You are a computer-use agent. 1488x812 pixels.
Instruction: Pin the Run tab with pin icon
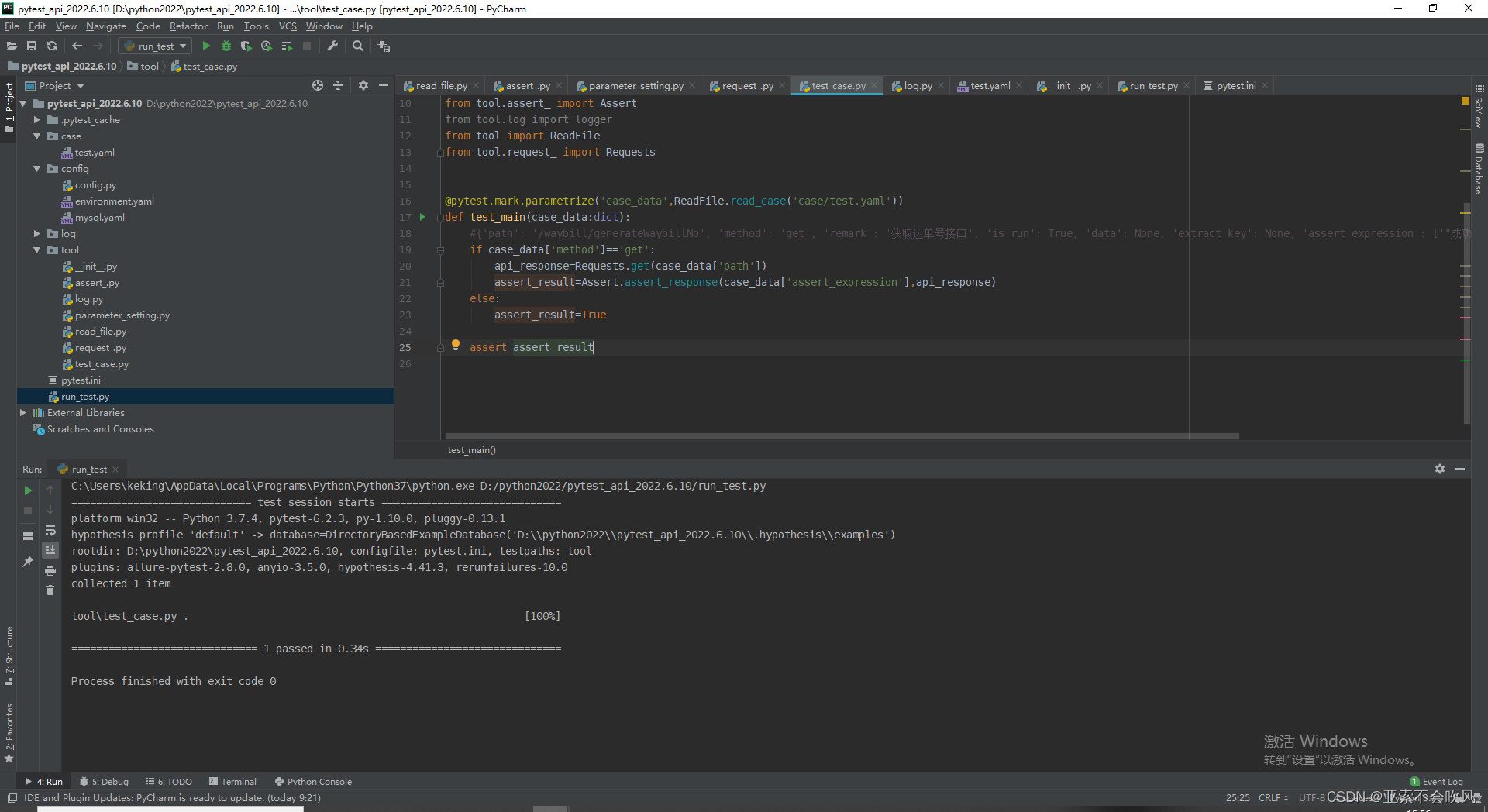(28, 561)
